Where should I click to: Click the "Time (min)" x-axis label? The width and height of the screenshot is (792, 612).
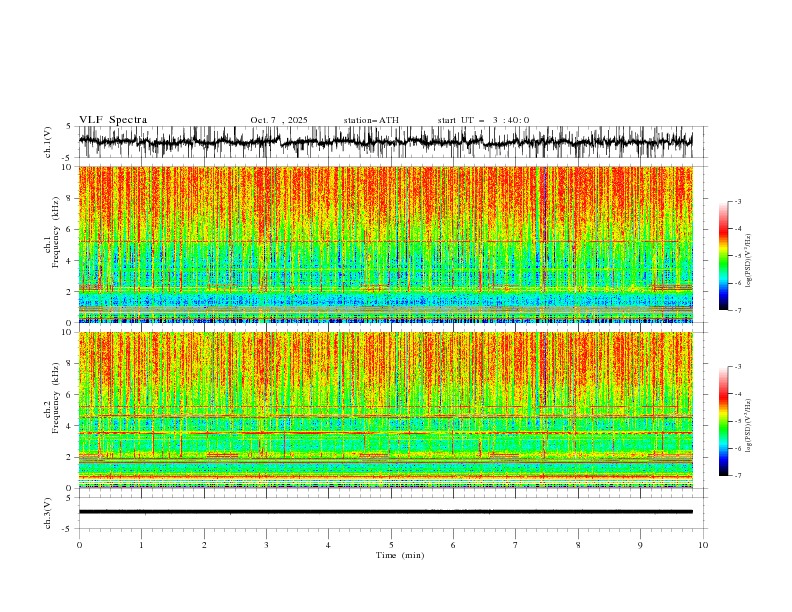pos(400,555)
